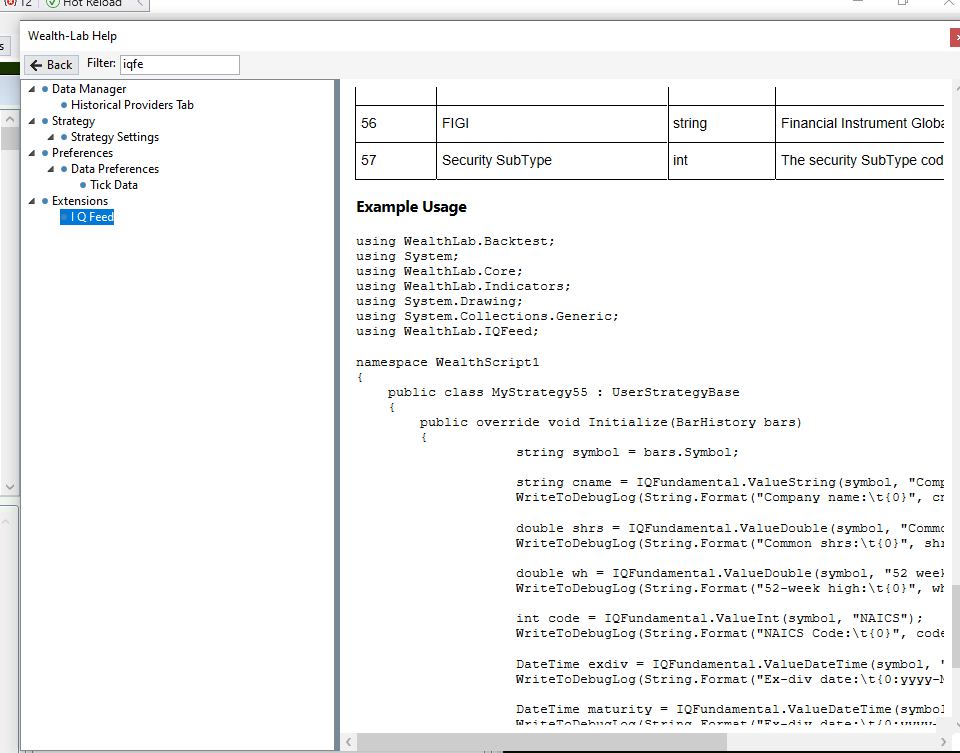Image resolution: width=960 pixels, height=753 pixels.
Task: Click the 'using WealthLab.IQFeed;' code line
Action: click(x=448, y=331)
